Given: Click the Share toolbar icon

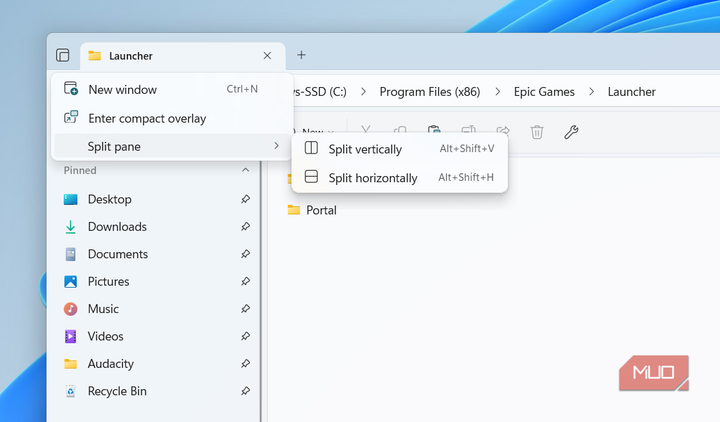Looking at the screenshot, I should coord(503,130).
